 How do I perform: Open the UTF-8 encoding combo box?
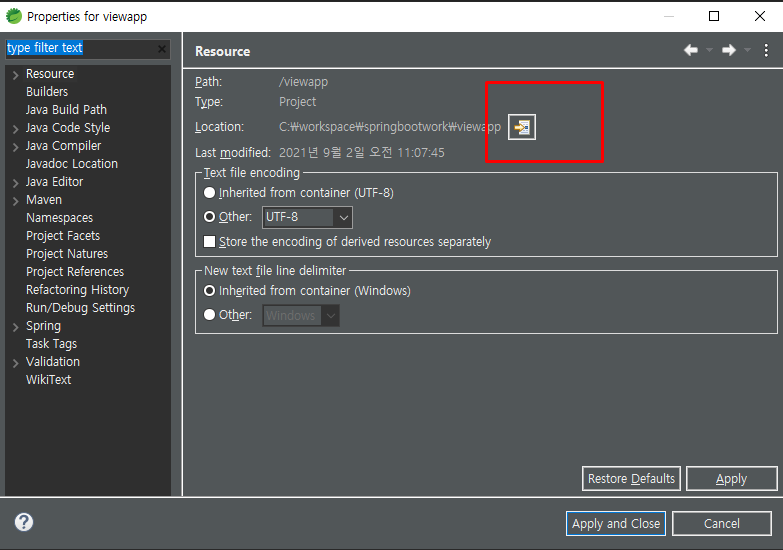[x=307, y=217]
